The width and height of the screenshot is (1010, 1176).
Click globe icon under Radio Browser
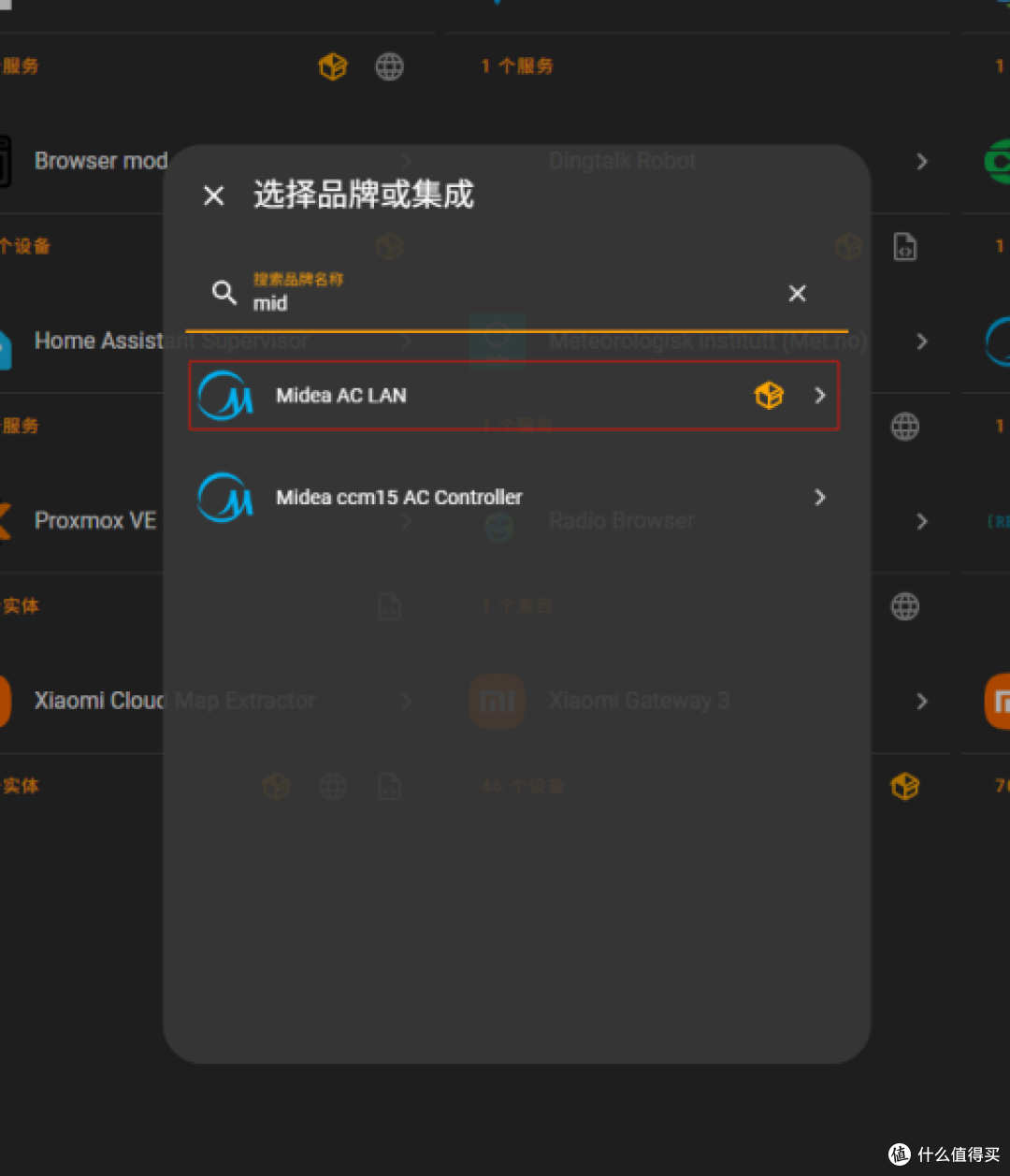904,606
